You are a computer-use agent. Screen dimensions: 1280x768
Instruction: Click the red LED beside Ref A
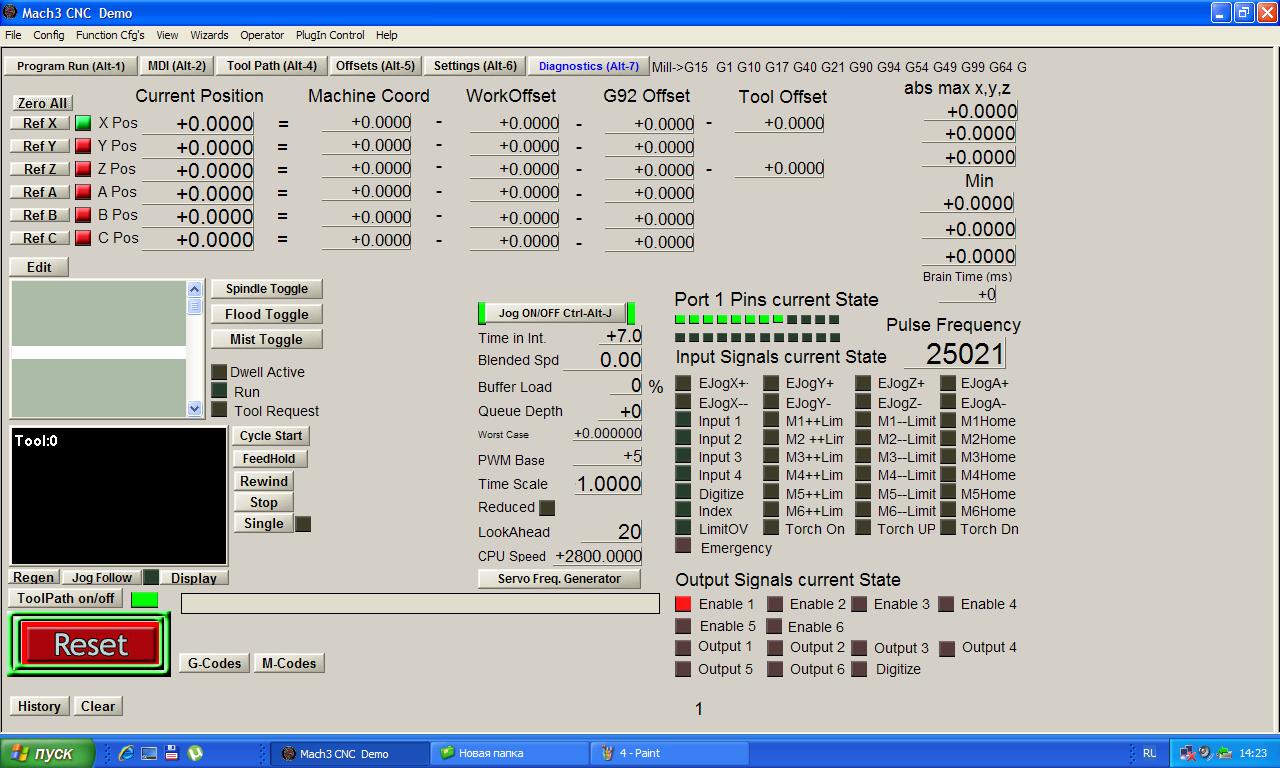click(83, 192)
